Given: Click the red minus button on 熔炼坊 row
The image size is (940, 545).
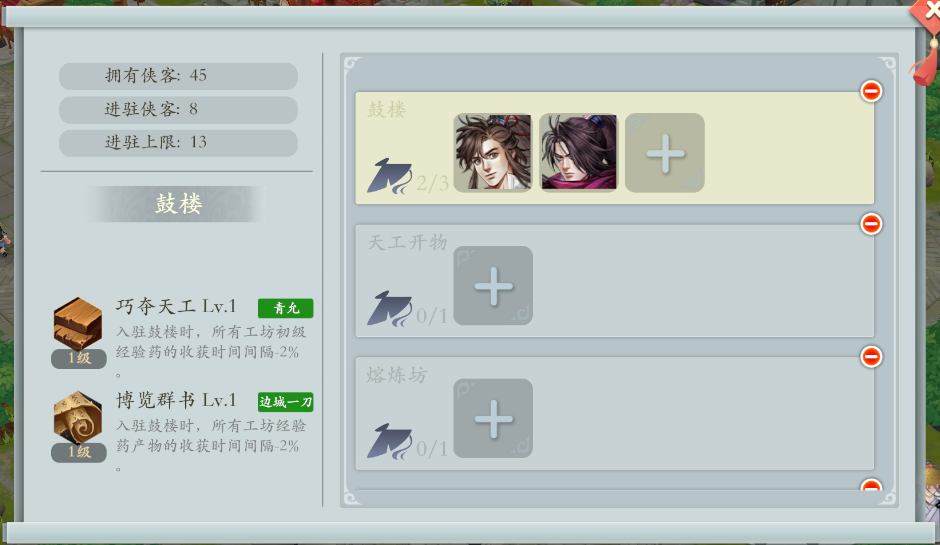Looking at the screenshot, I should 871,356.
